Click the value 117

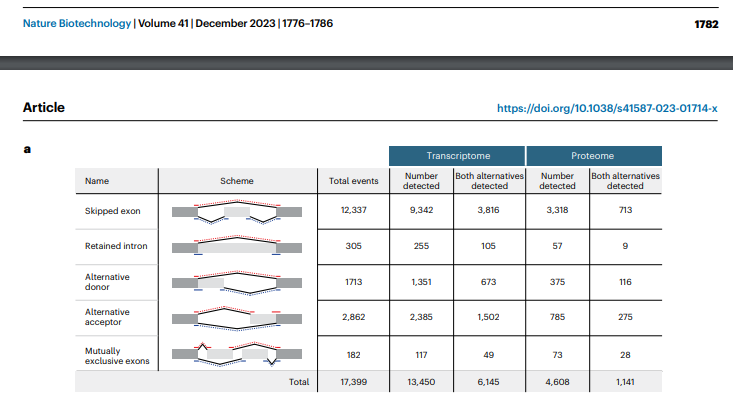pos(421,355)
